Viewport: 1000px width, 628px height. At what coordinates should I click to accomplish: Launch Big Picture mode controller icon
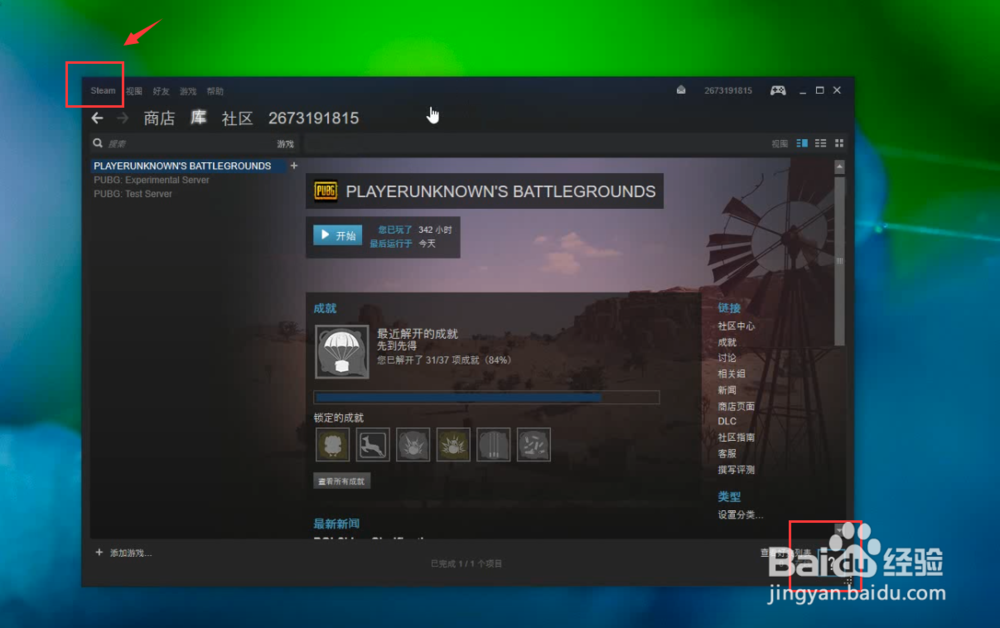click(x=777, y=91)
